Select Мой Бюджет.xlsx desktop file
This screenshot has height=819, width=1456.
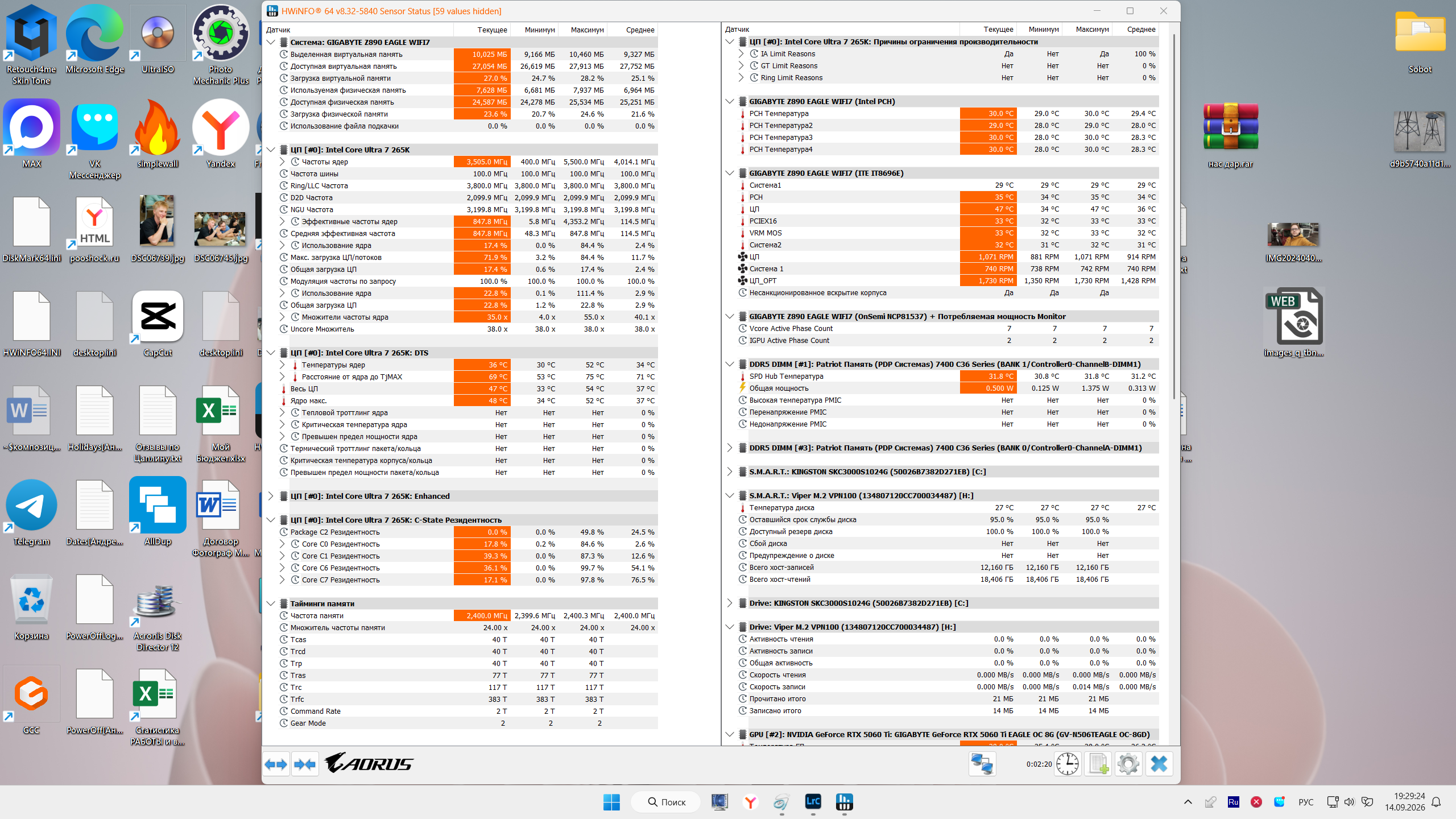point(221,423)
